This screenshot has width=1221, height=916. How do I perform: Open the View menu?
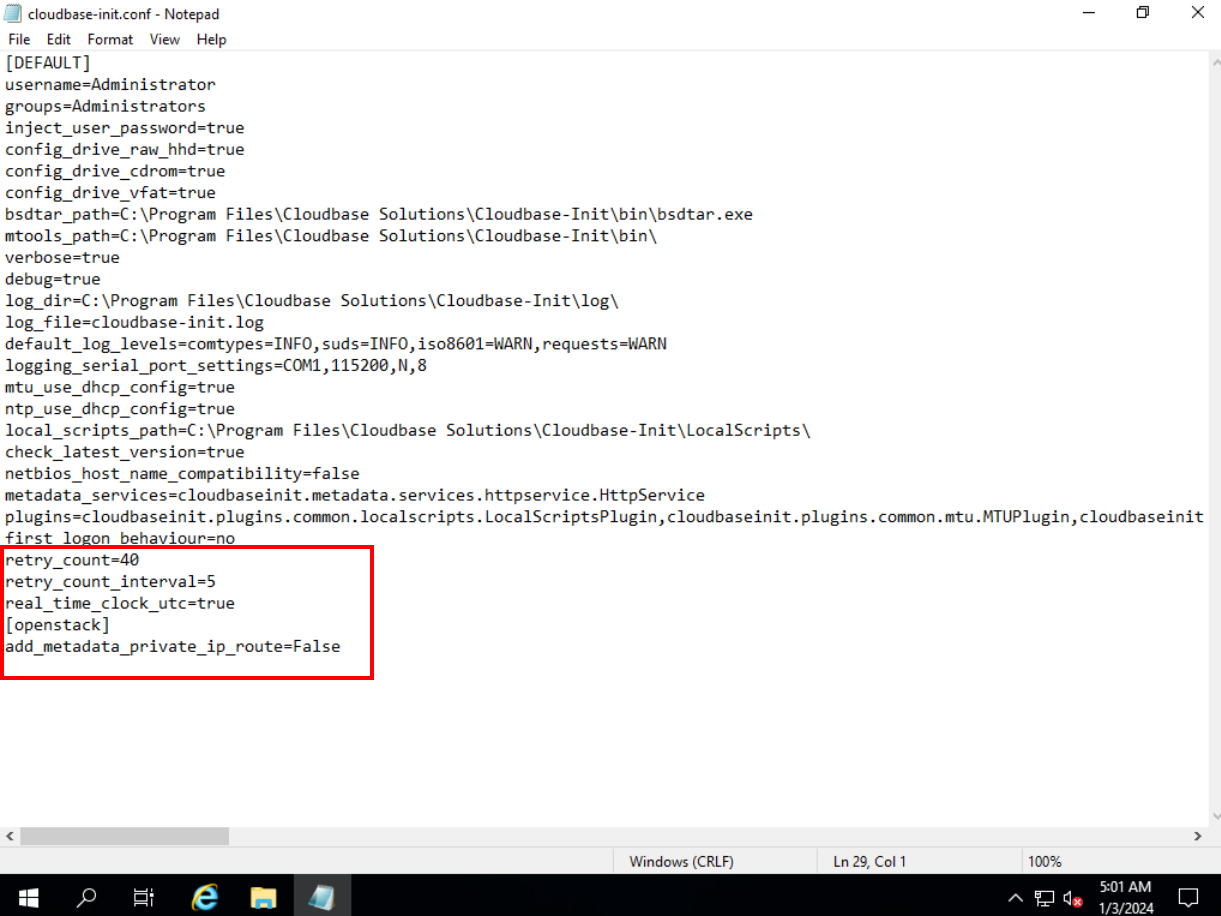(165, 39)
